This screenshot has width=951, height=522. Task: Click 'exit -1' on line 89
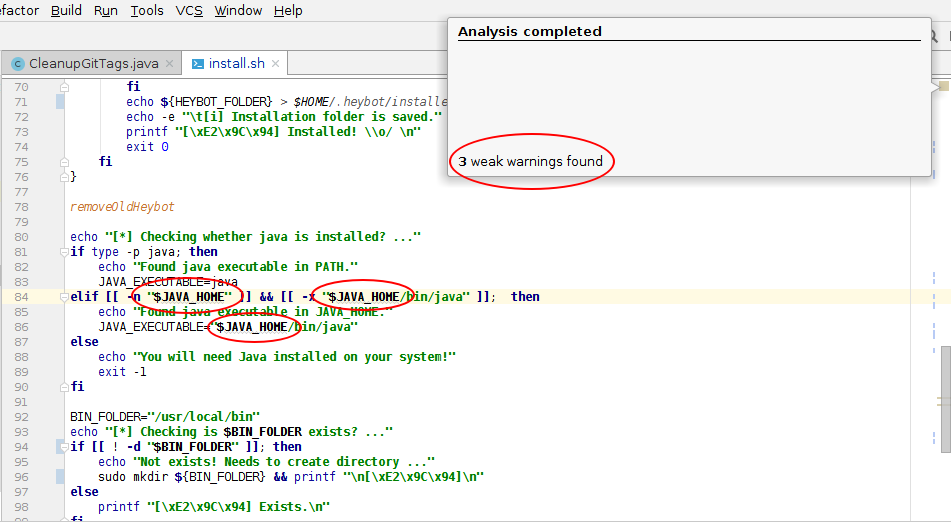(122, 372)
